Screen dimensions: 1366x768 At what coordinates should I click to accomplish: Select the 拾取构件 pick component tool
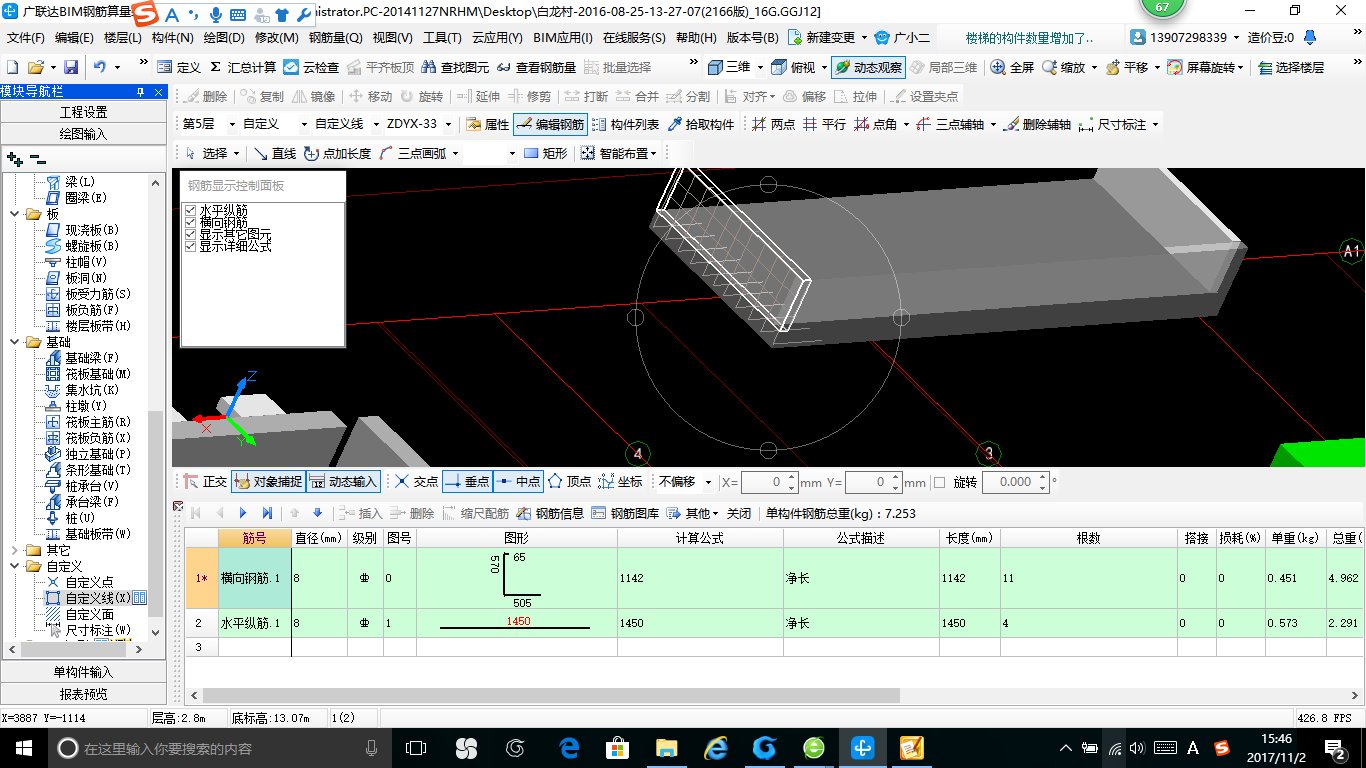700,124
